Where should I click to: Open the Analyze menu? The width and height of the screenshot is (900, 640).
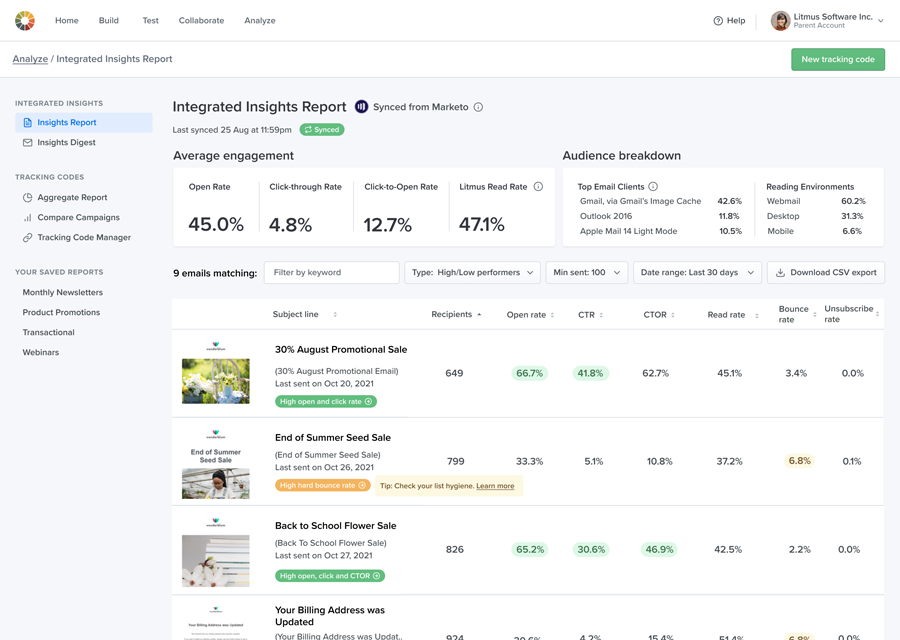tap(260, 21)
